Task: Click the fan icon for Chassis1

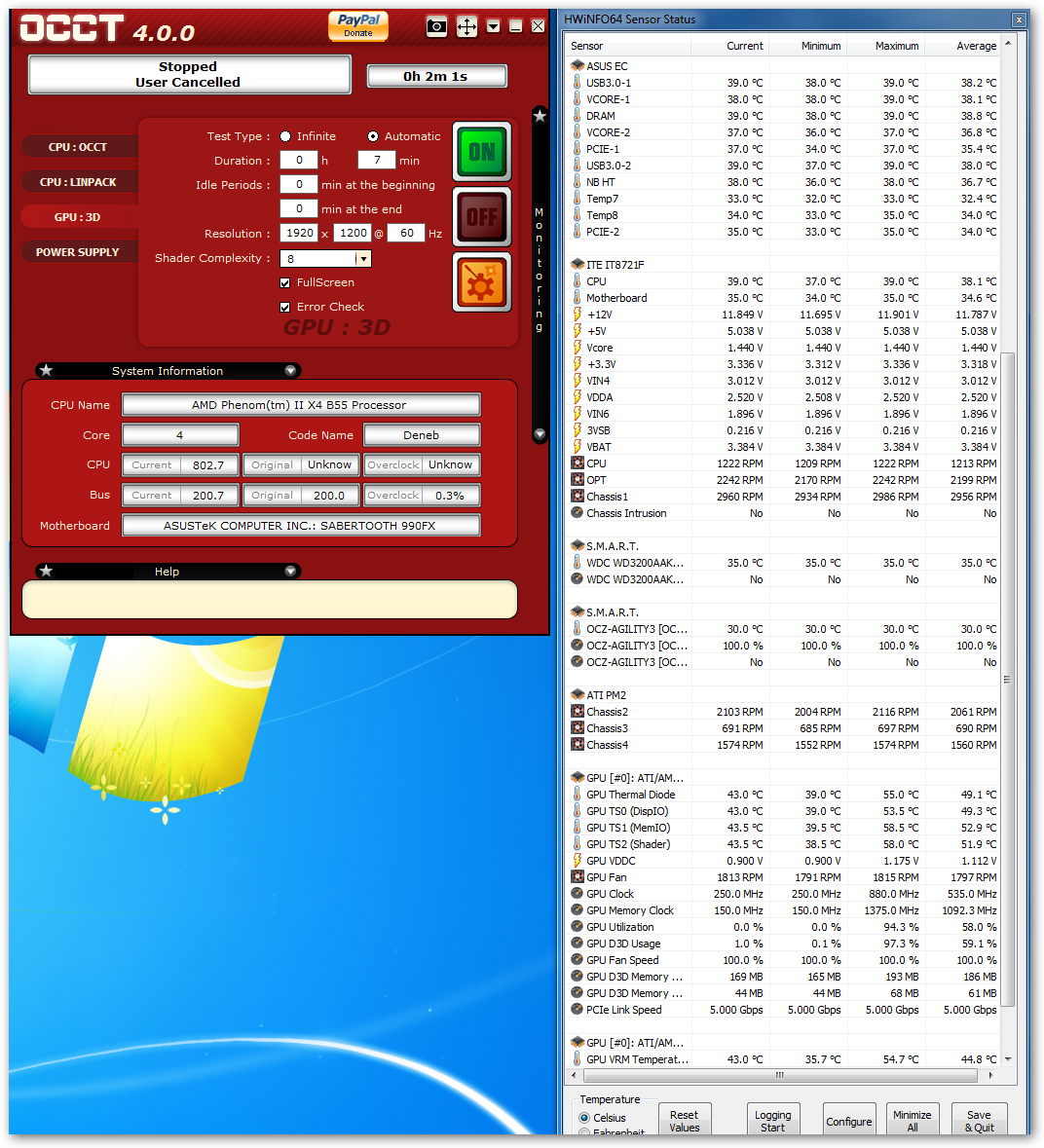Action: tap(577, 497)
